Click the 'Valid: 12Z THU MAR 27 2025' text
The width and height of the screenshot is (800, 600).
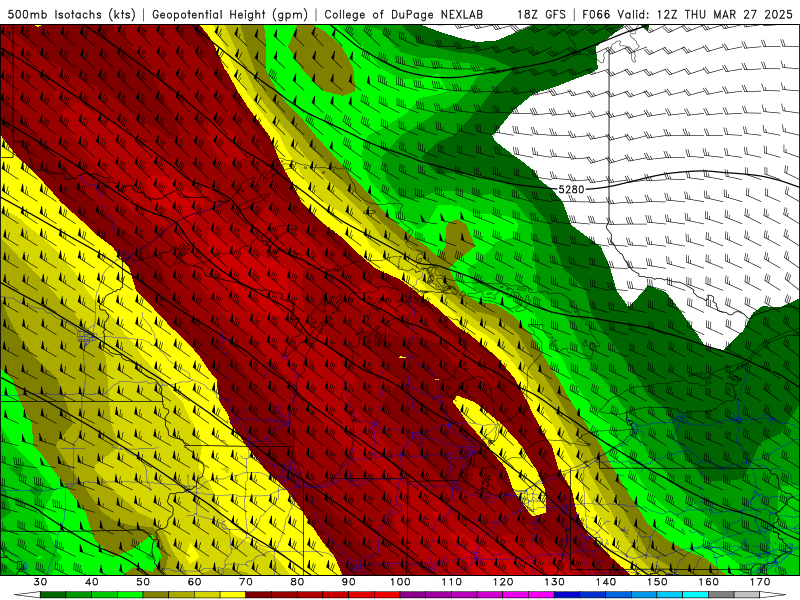pyautogui.click(x=705, y=14)
